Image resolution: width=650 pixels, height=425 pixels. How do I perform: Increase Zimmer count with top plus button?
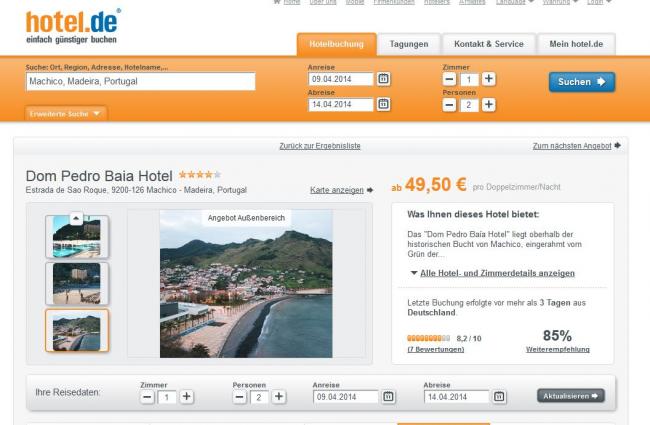[x=488, y=79]
